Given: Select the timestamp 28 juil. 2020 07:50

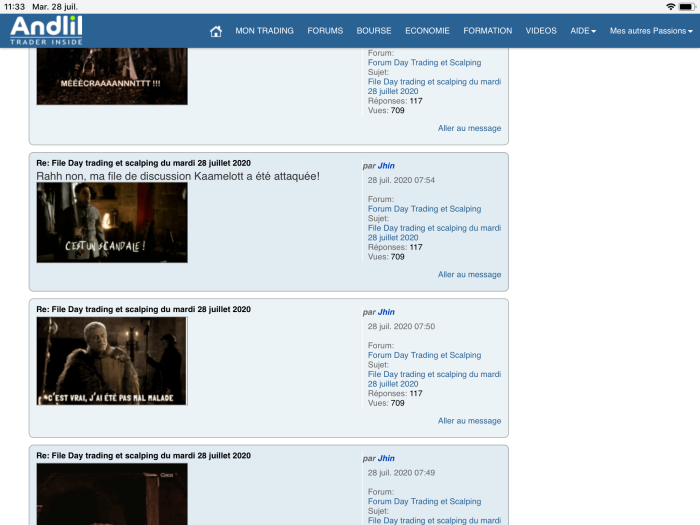Looking at the screenshot, I should click(x=401, y=327).
